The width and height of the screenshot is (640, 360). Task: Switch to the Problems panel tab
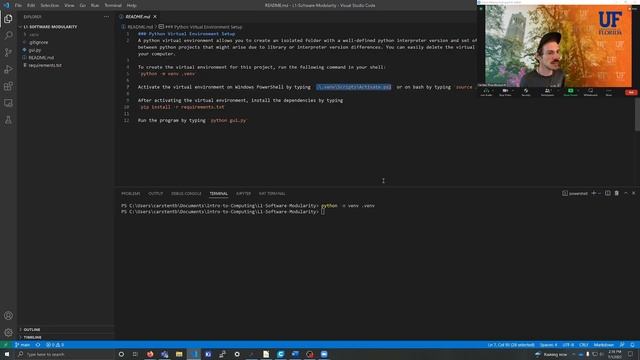131,193
